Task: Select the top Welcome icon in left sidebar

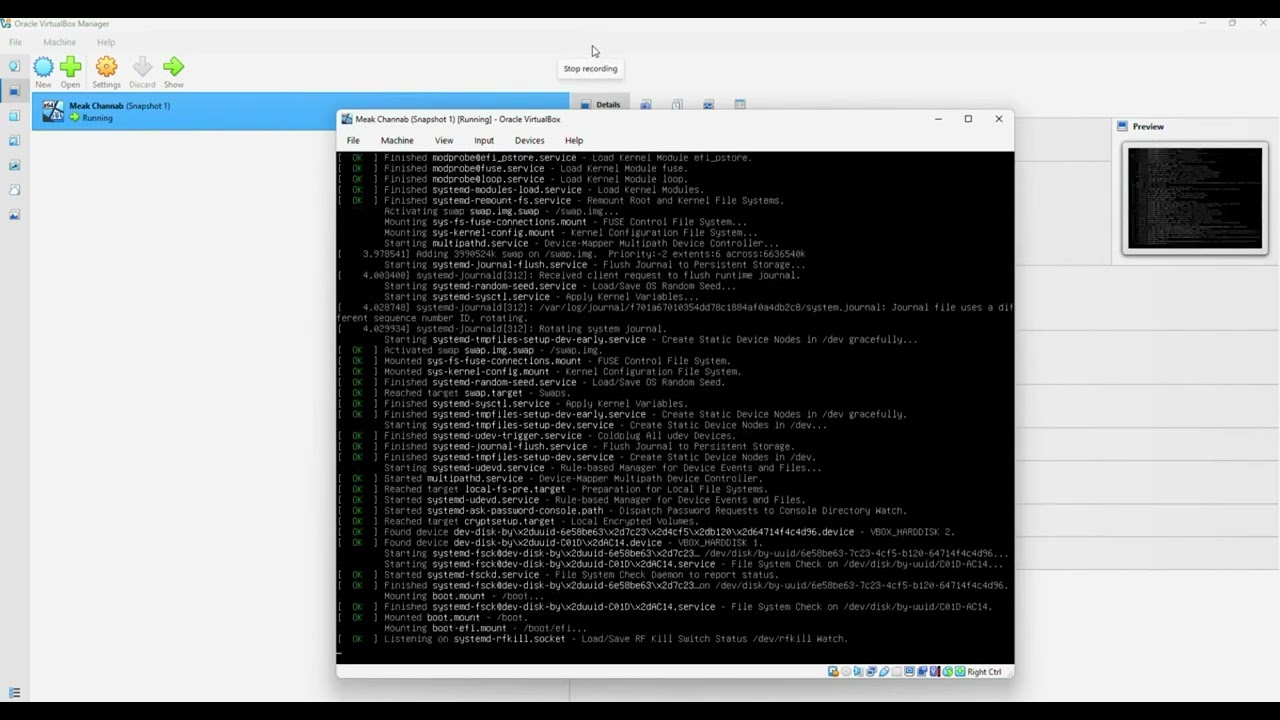Action: tap(14, 66)
